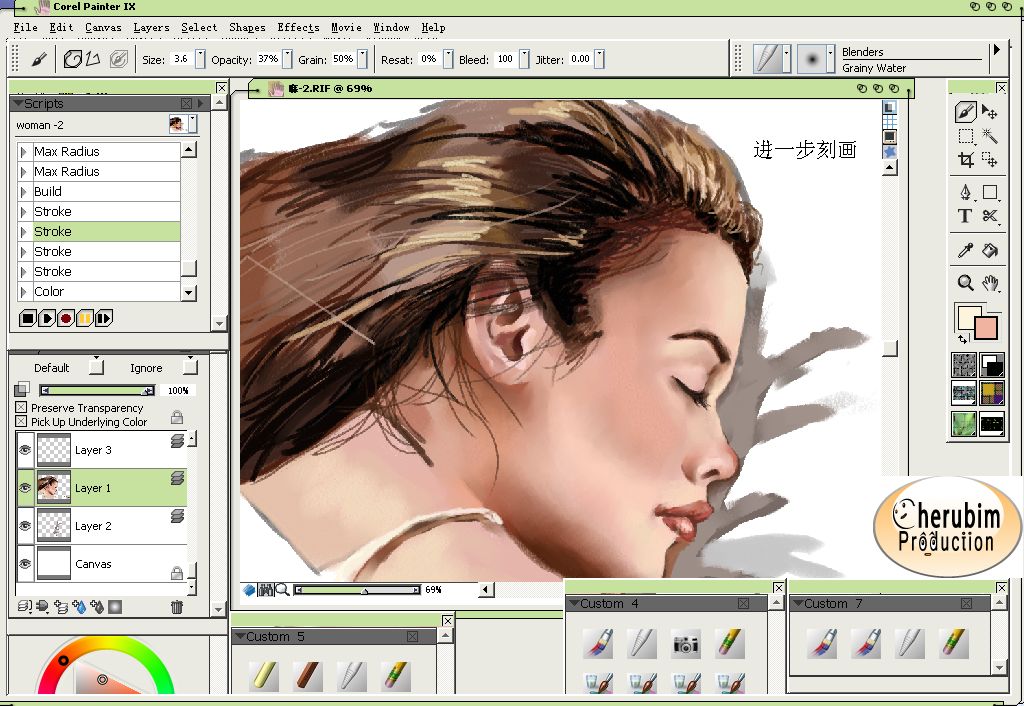The width and height of the screenshot is (1024, 706).
Task: Select the Paint Bucket tool
Action: pyautogui.click(x=990, y=250)
